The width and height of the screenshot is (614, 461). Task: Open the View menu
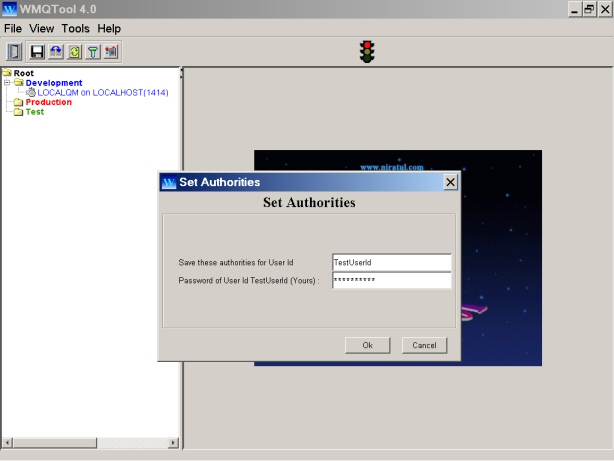[x=42, y=29]
